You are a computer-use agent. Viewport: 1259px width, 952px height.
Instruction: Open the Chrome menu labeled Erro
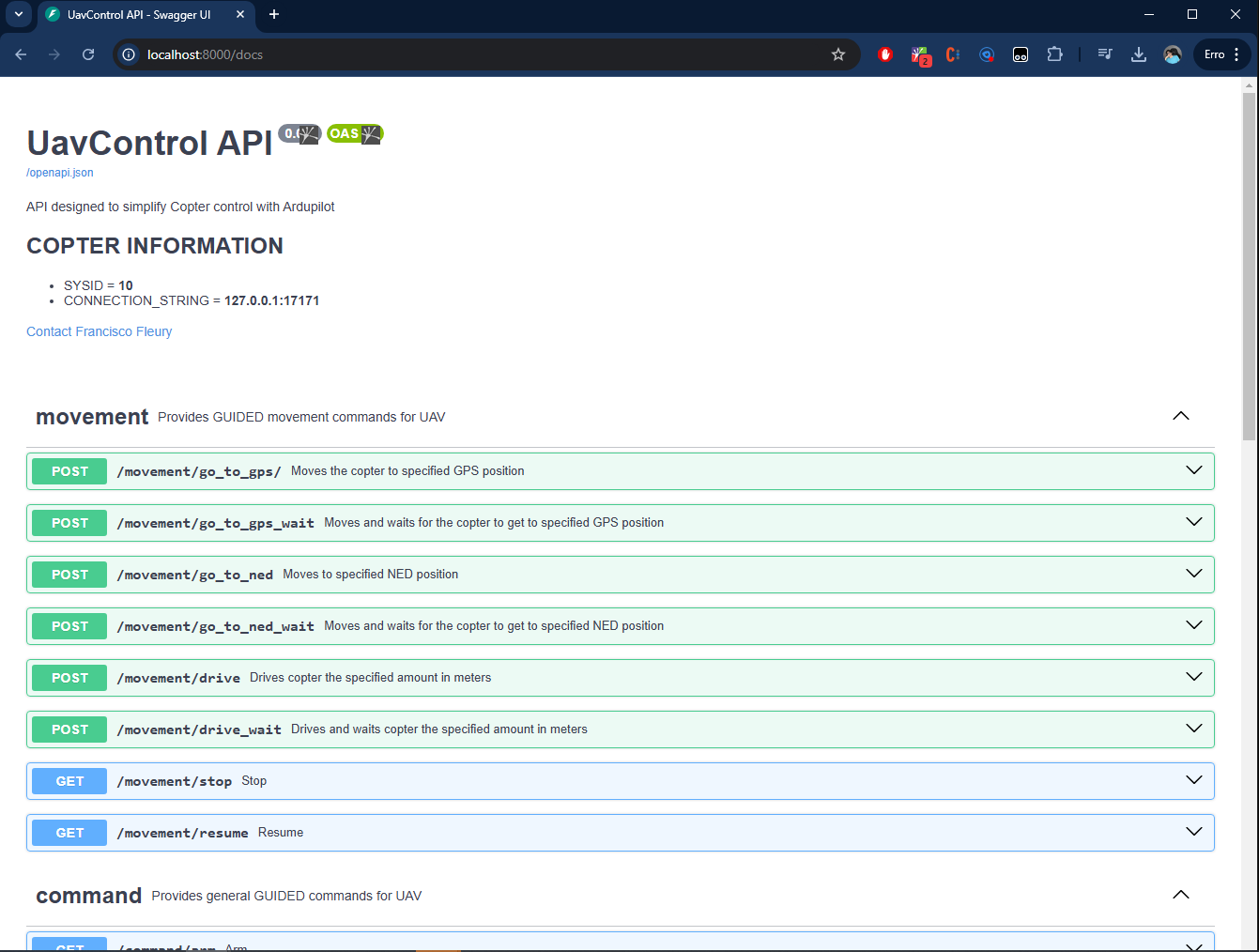(1222, 54)
